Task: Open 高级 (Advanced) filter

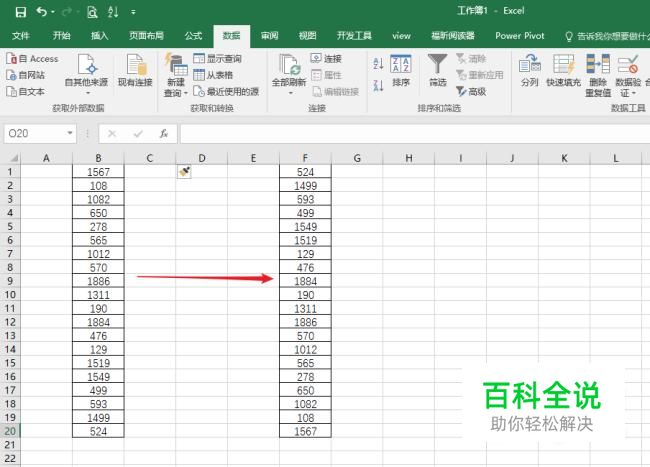Action: [x=471, y=92]
